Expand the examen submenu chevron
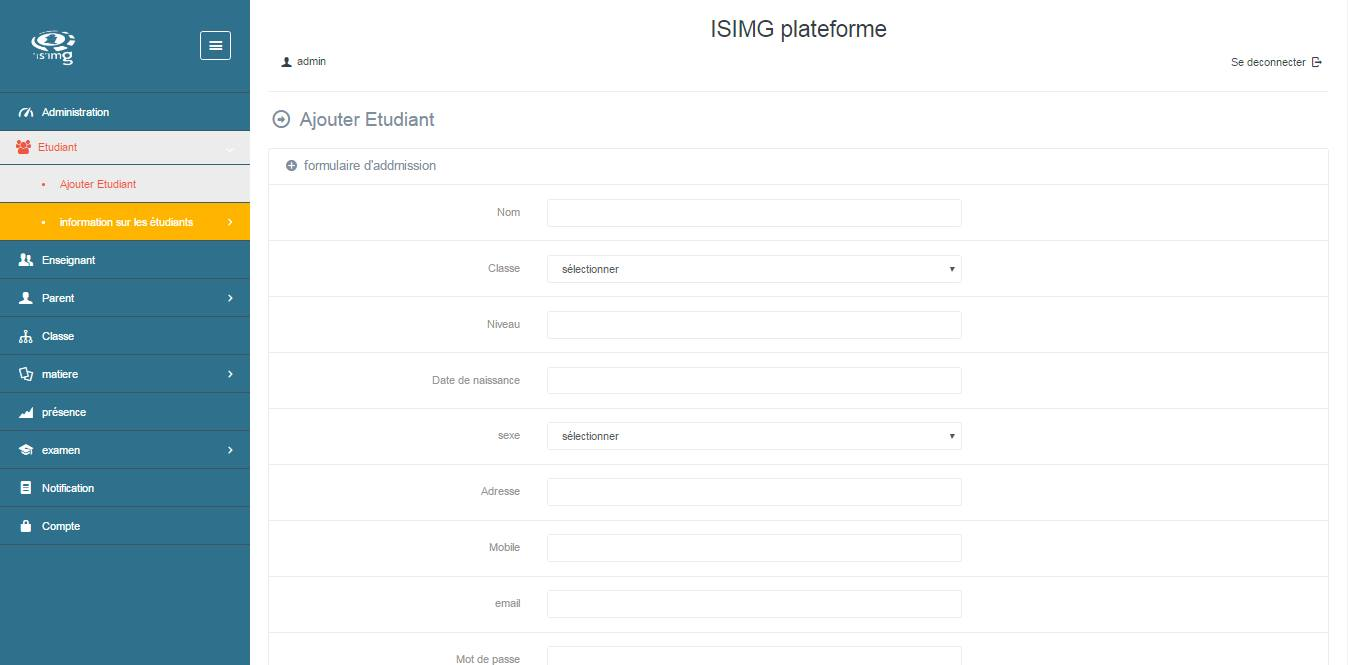 coord(230,450)
